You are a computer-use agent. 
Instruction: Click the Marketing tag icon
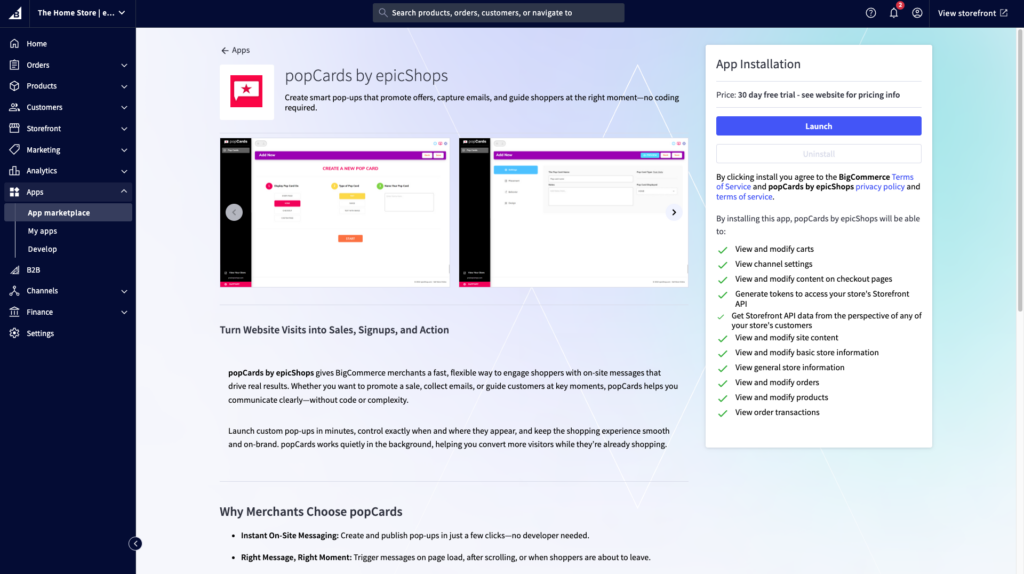14,150
